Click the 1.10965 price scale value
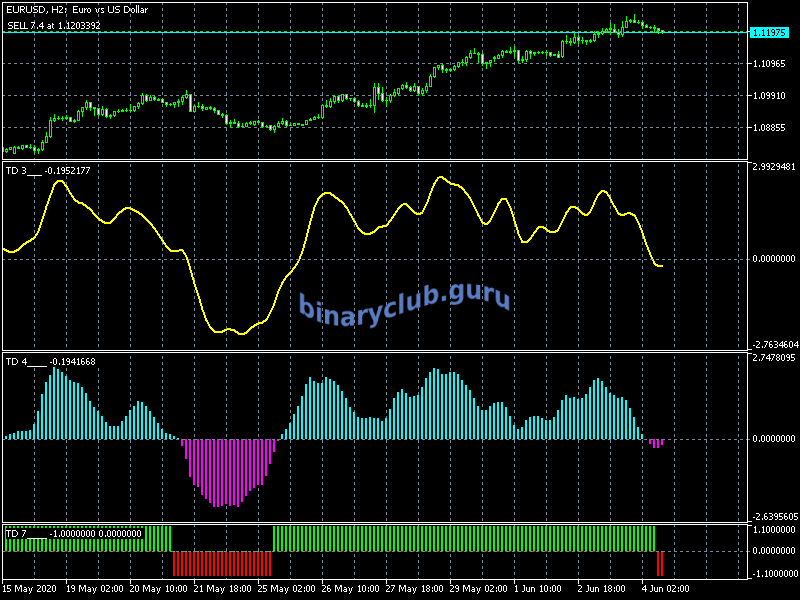800x600 pixels. pos(771,64)
